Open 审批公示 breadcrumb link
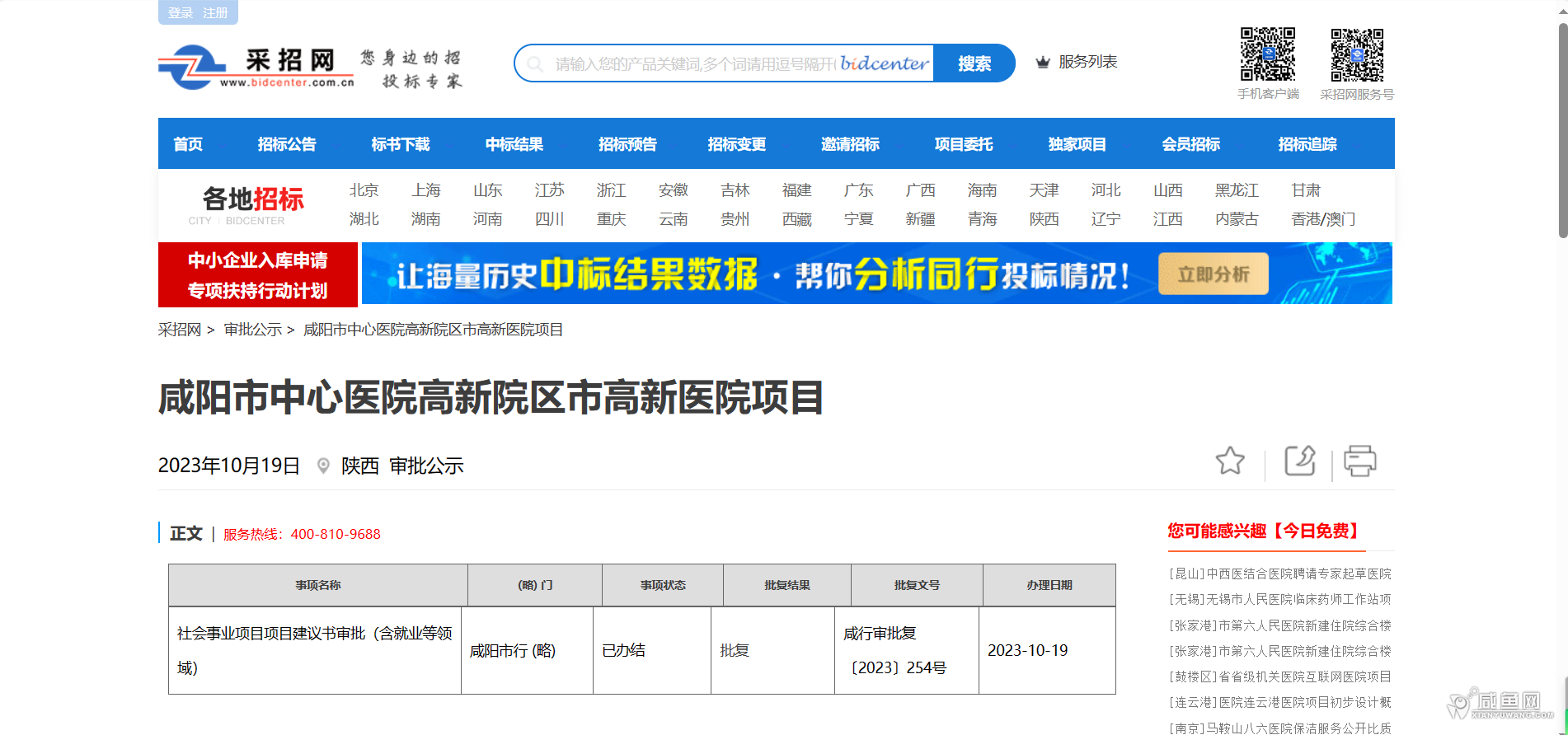Viewport: 1568px width, 735px height. [x=253, y=330]
